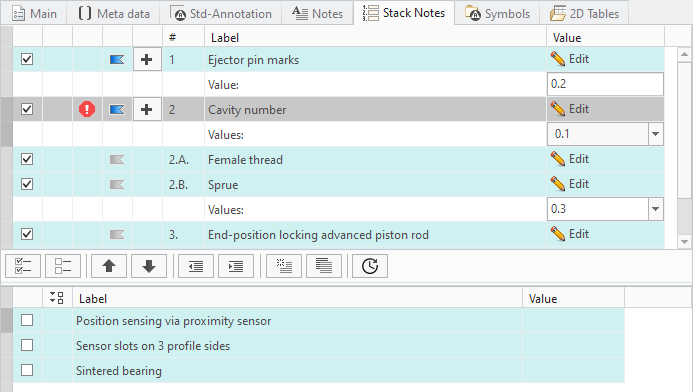Viewport: 693px width, 392px height.
Task: Click gray flag icon in Sprue row
Action: tap(117, 184)
